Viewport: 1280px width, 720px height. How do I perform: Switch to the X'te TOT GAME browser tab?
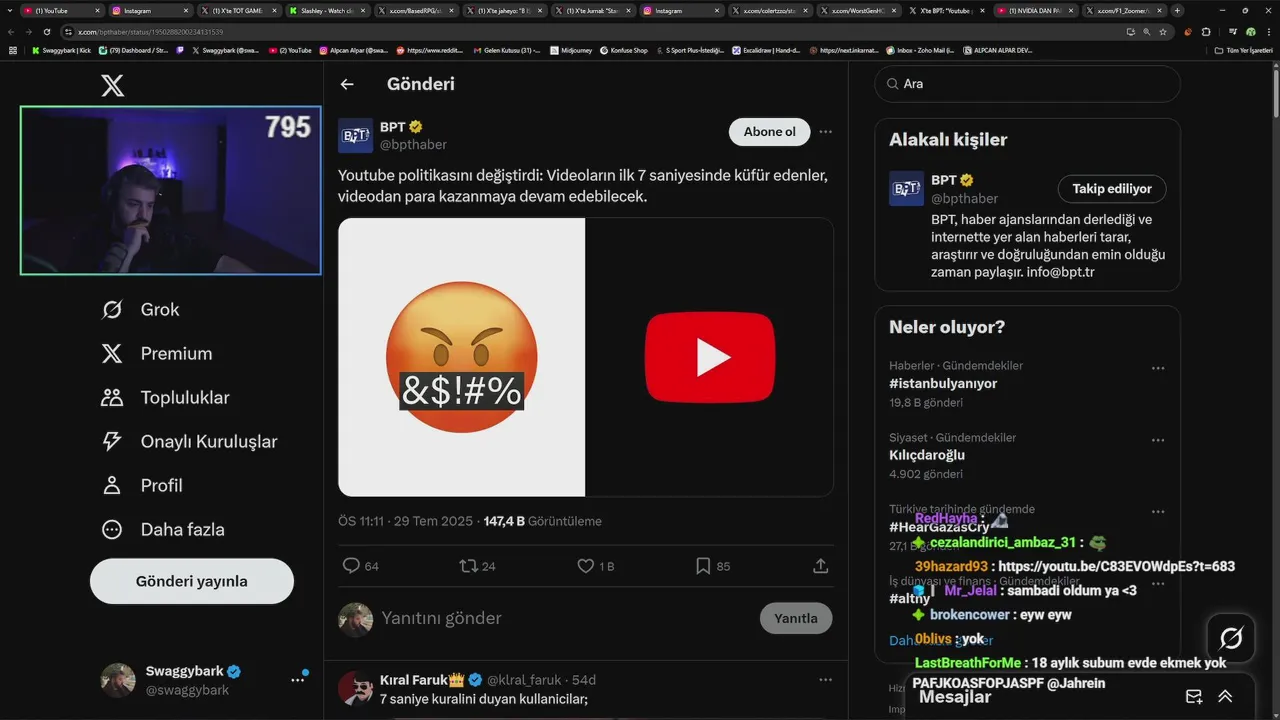241,10
